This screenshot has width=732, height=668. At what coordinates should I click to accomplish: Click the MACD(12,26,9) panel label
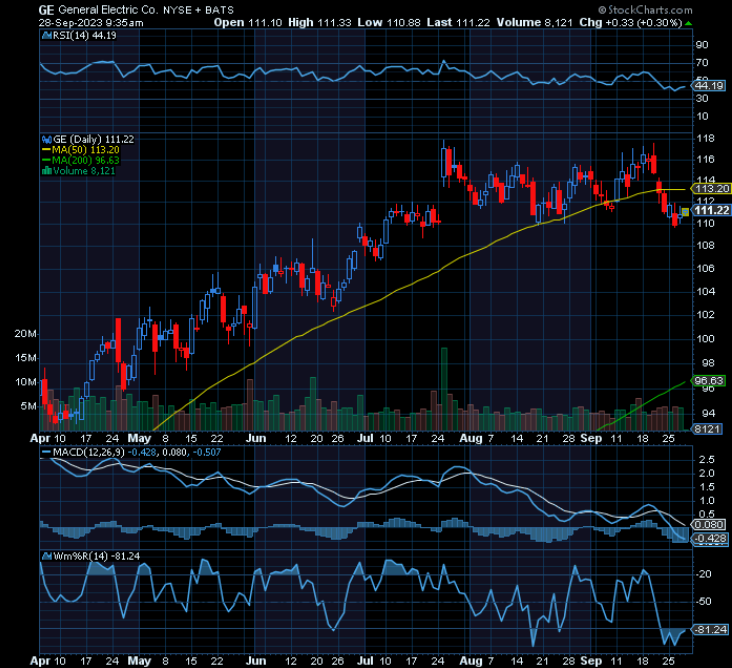(x=90, y=452)
